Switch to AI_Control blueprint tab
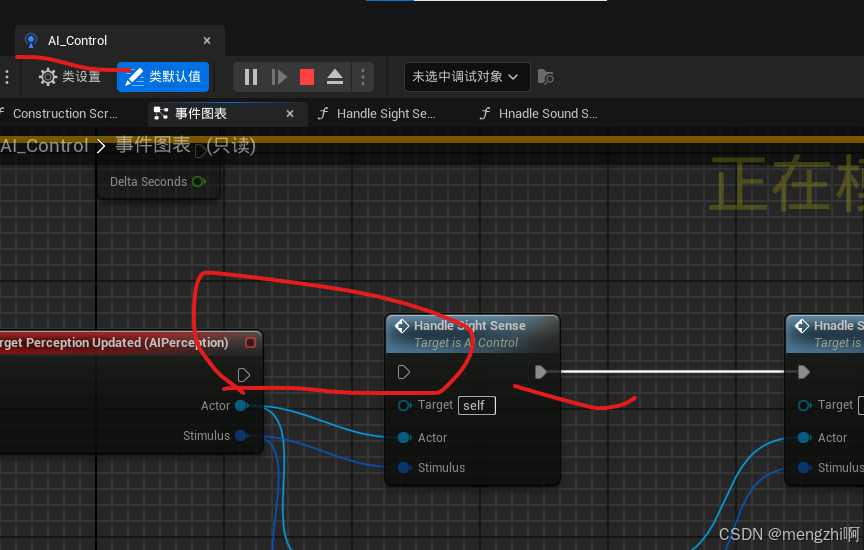The width and height of the screenshot is (864, 550). coord(77,41)
